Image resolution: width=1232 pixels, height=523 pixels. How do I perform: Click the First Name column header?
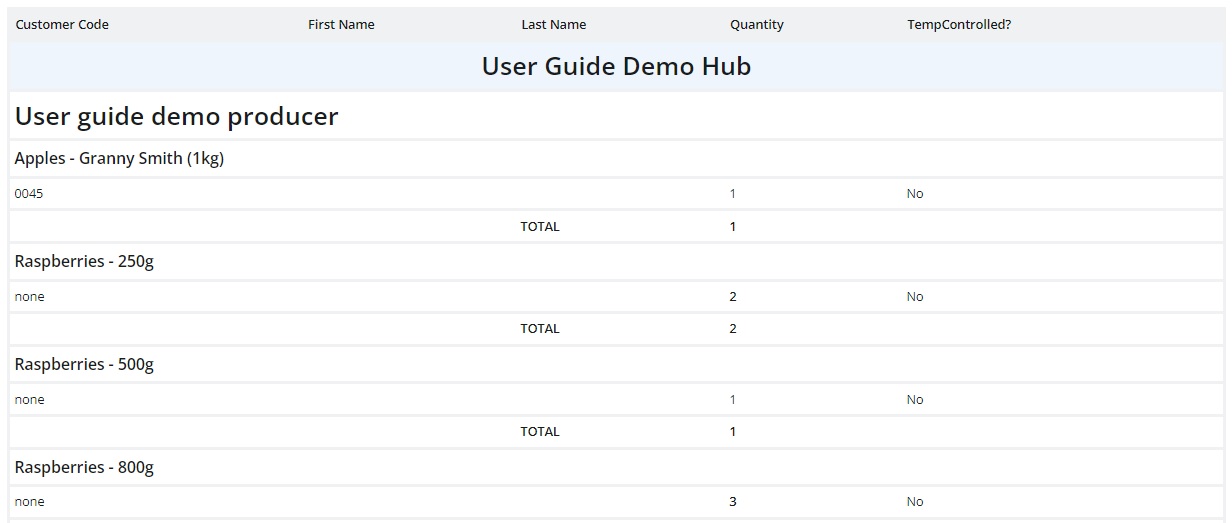tap(341, 25)
